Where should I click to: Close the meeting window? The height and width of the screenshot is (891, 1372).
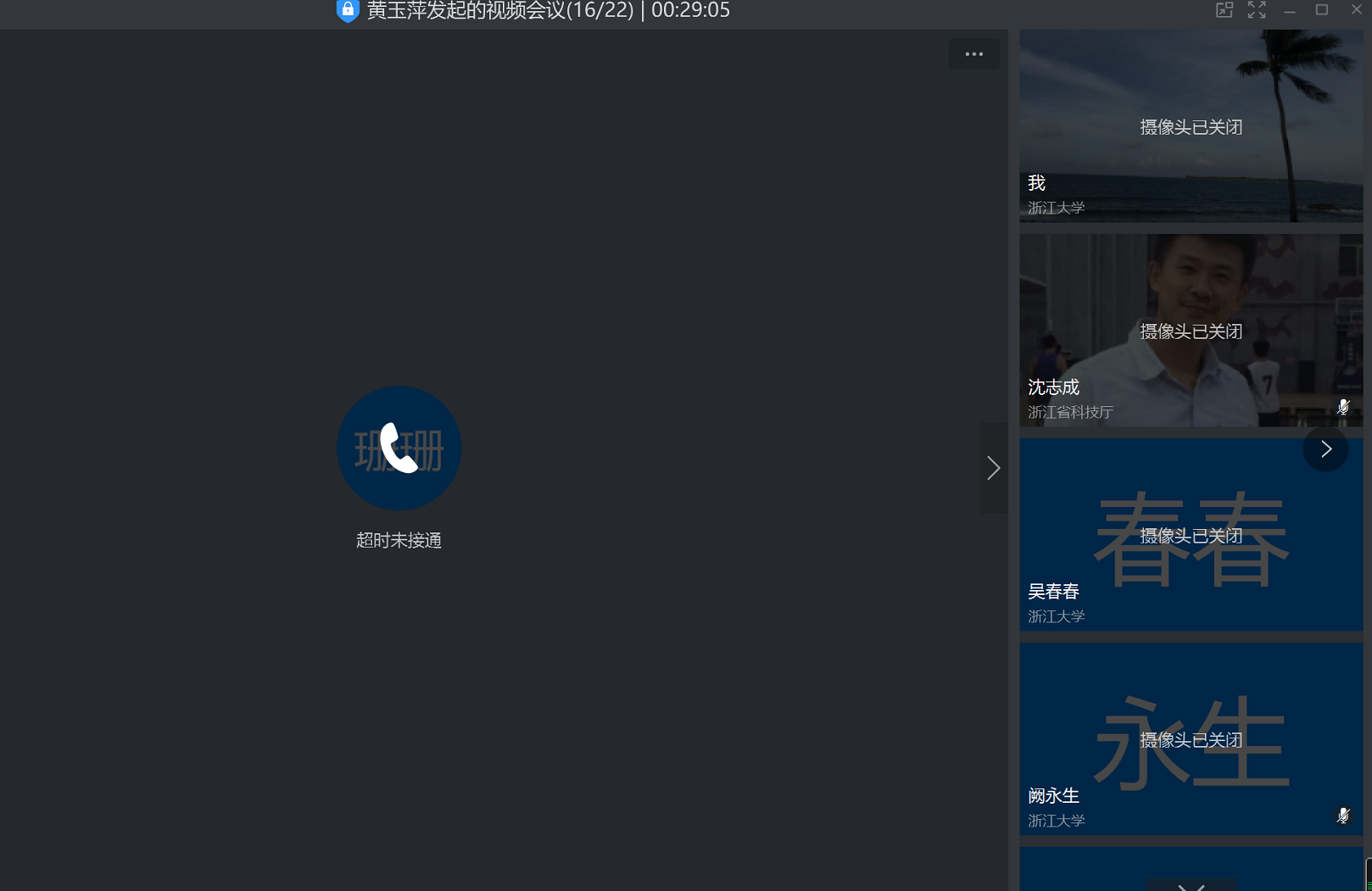(x=1356, y=10)
